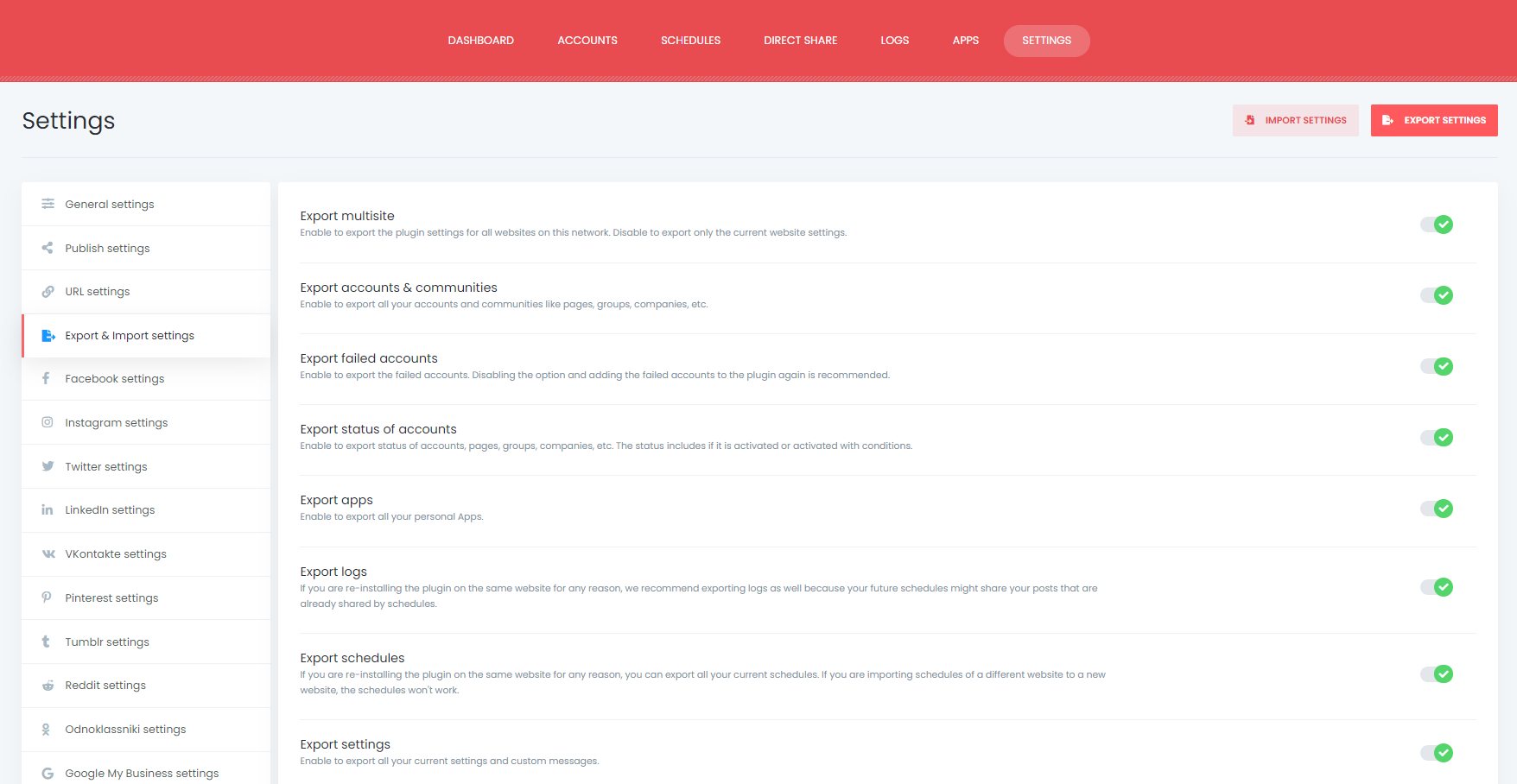Click the Export Settings button
The height and width of the screenshot is (784, 1517).
pos(1434,120)
